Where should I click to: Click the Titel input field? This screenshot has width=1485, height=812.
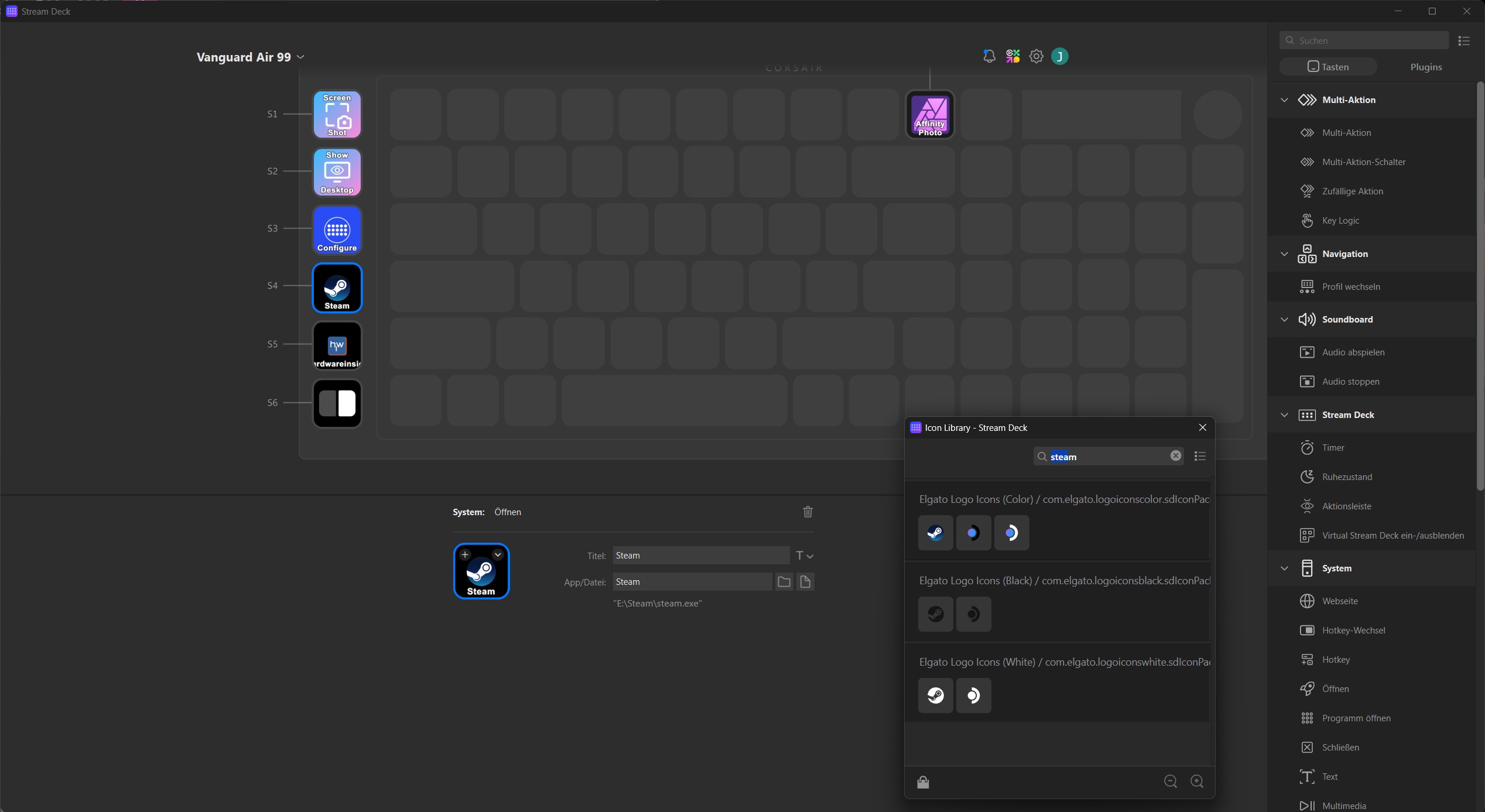point(700,556)
